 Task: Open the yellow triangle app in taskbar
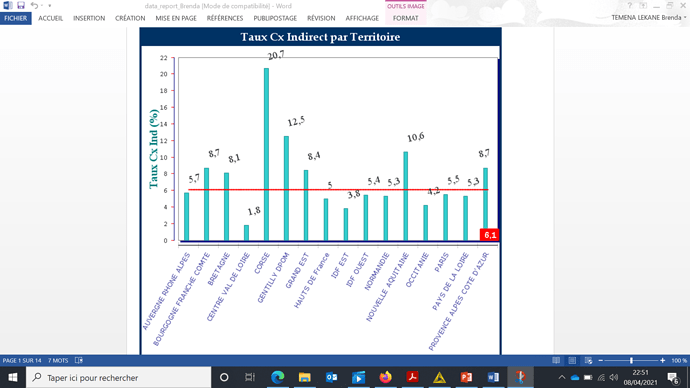pos(439,377)
